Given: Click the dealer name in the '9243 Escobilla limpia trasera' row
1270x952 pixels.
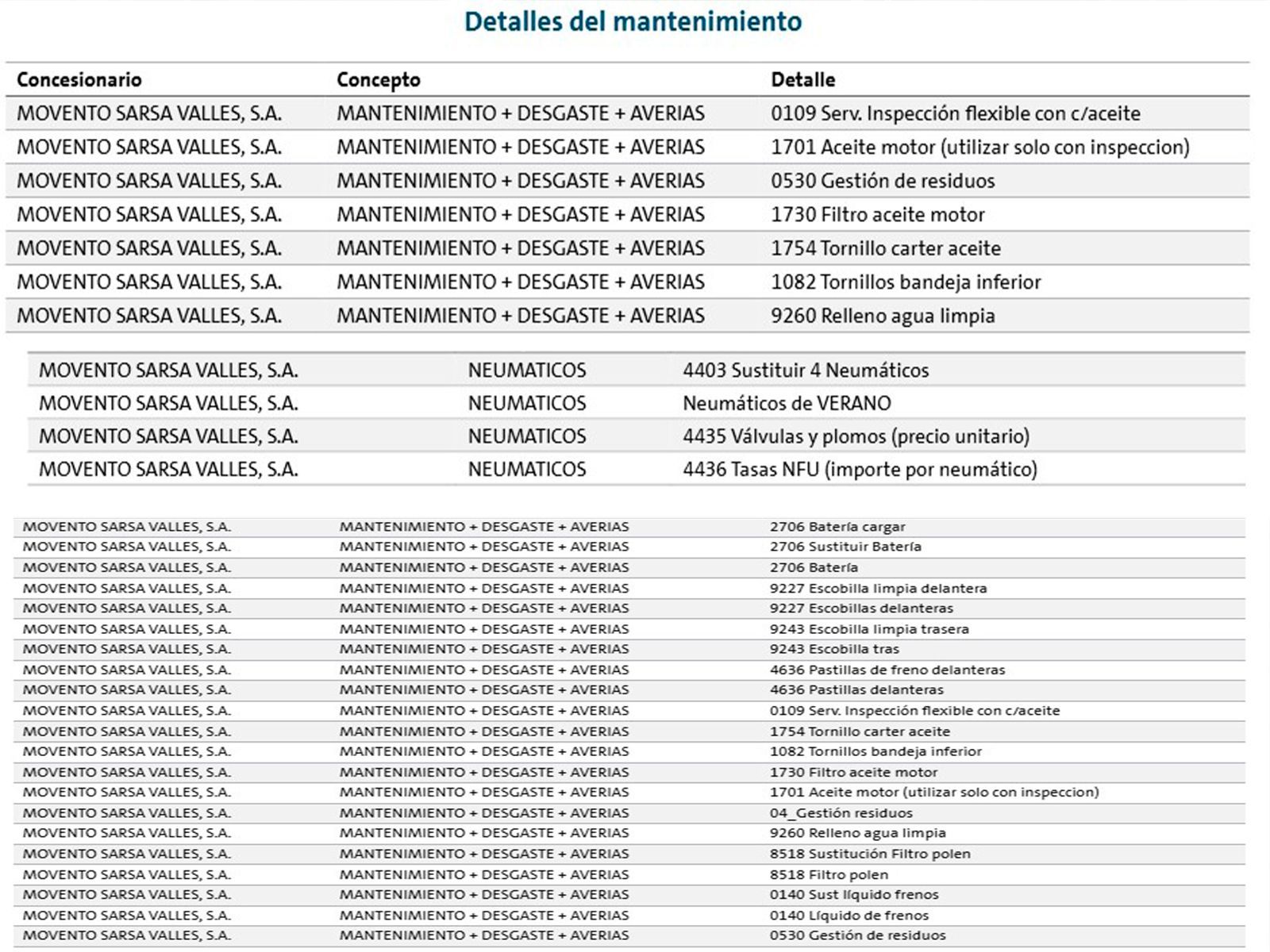Looking at the screenshot, I should pyautogui.click(x=127, y=629).
